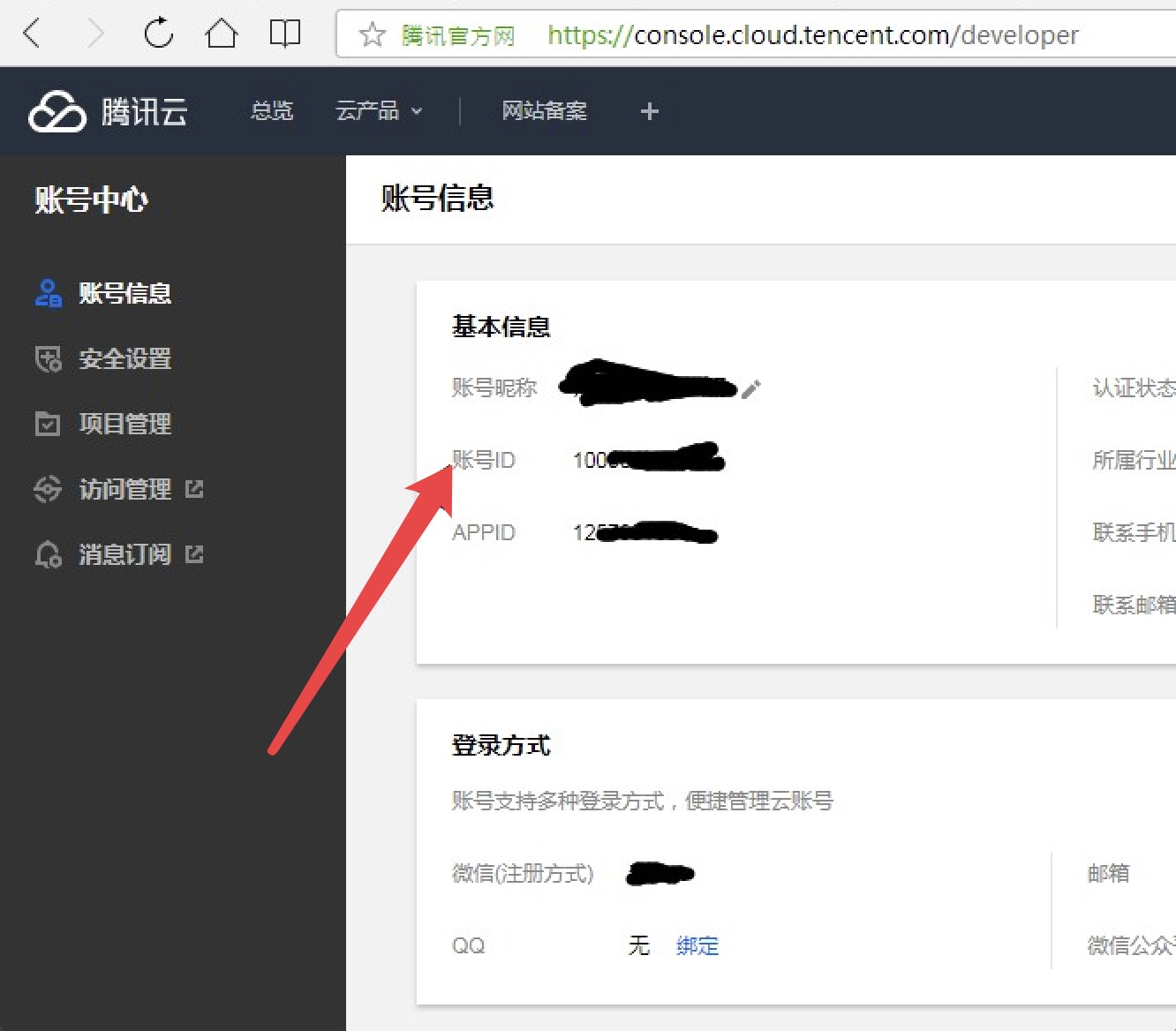Click the 基本信息 section heading

pos(501,327)
